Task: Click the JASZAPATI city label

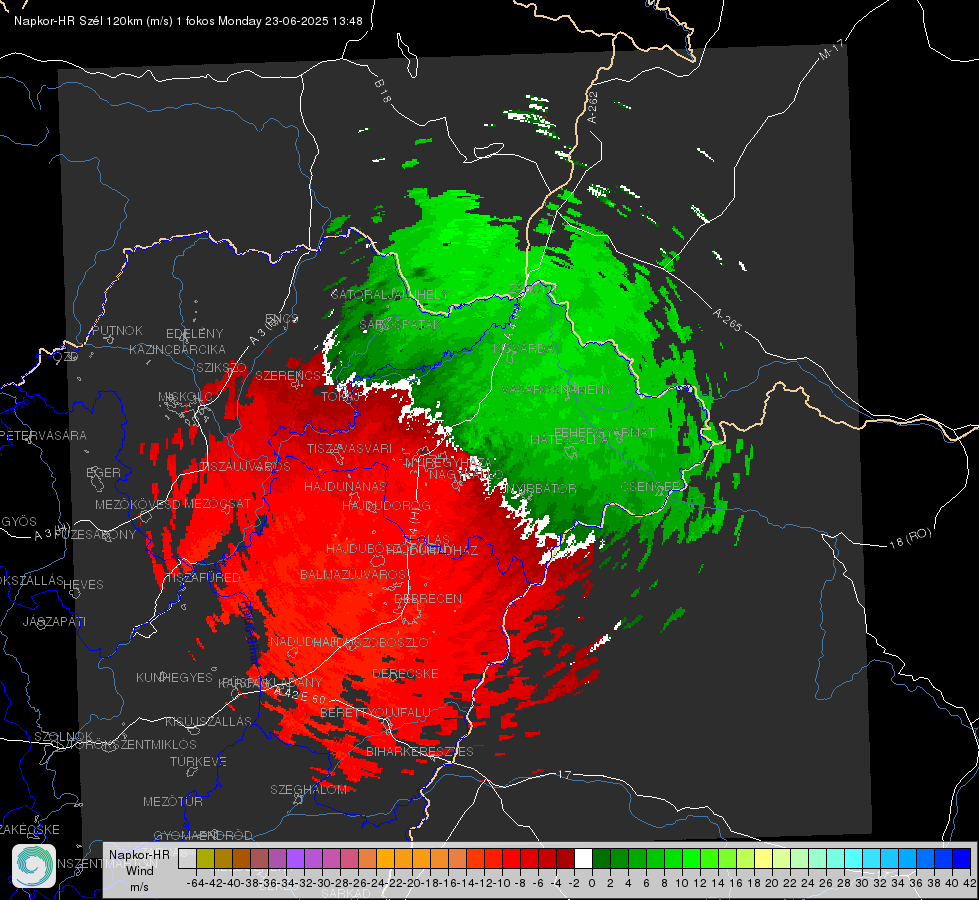Action: point(54,621)
